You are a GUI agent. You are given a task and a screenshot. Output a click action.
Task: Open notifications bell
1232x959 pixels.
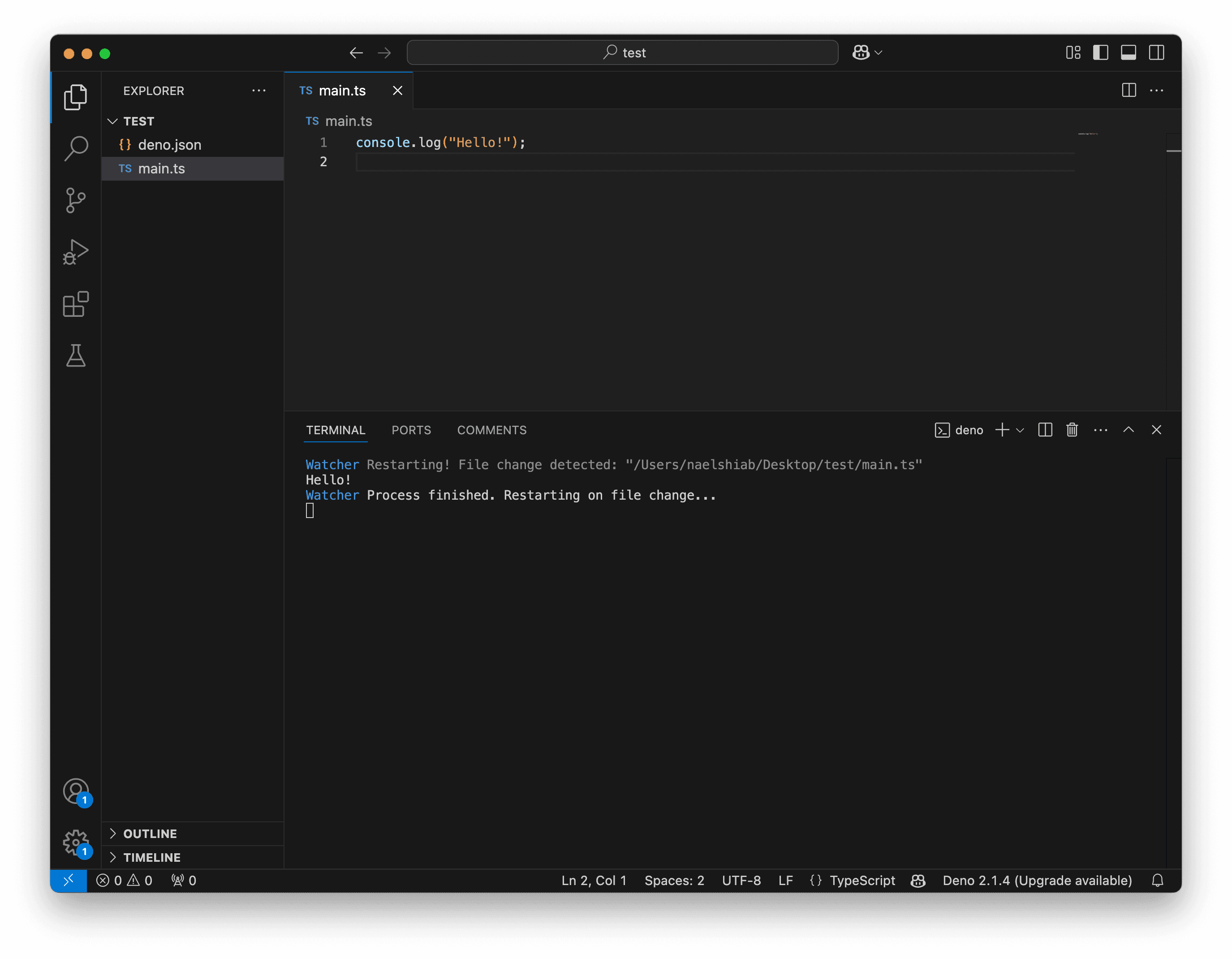(x=1157, y=880)
